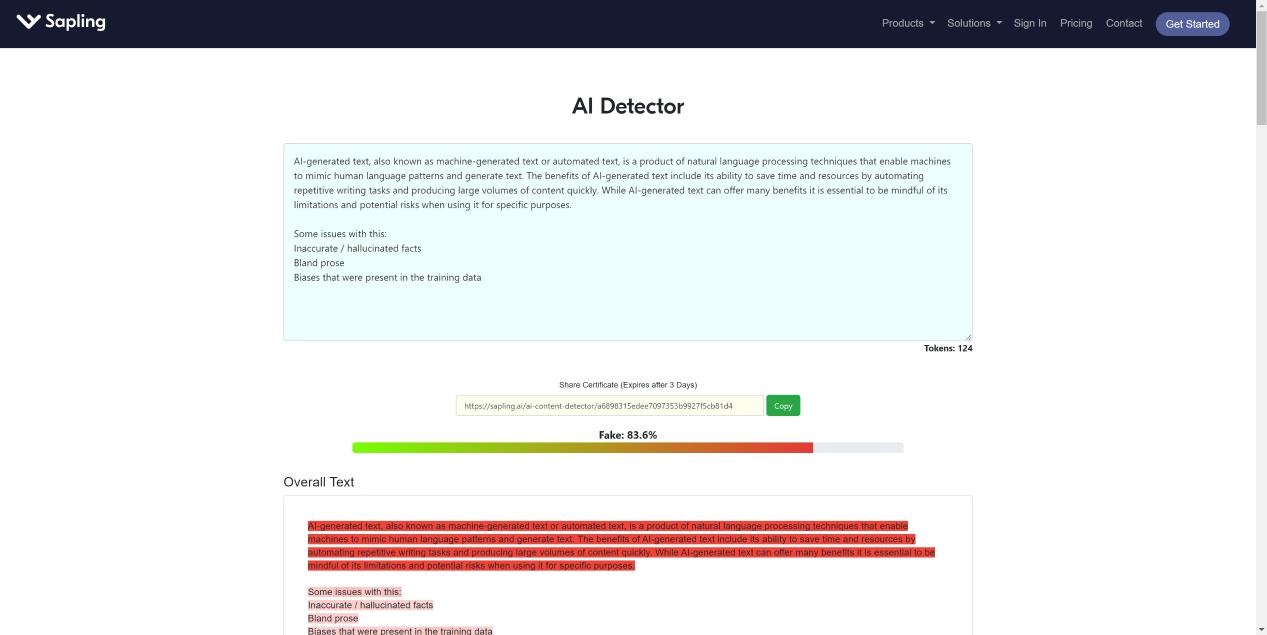Viewport: 1267px width, 635px height.
Task: Click the Fake 83.6% progress bar
Action: [627, 448]
